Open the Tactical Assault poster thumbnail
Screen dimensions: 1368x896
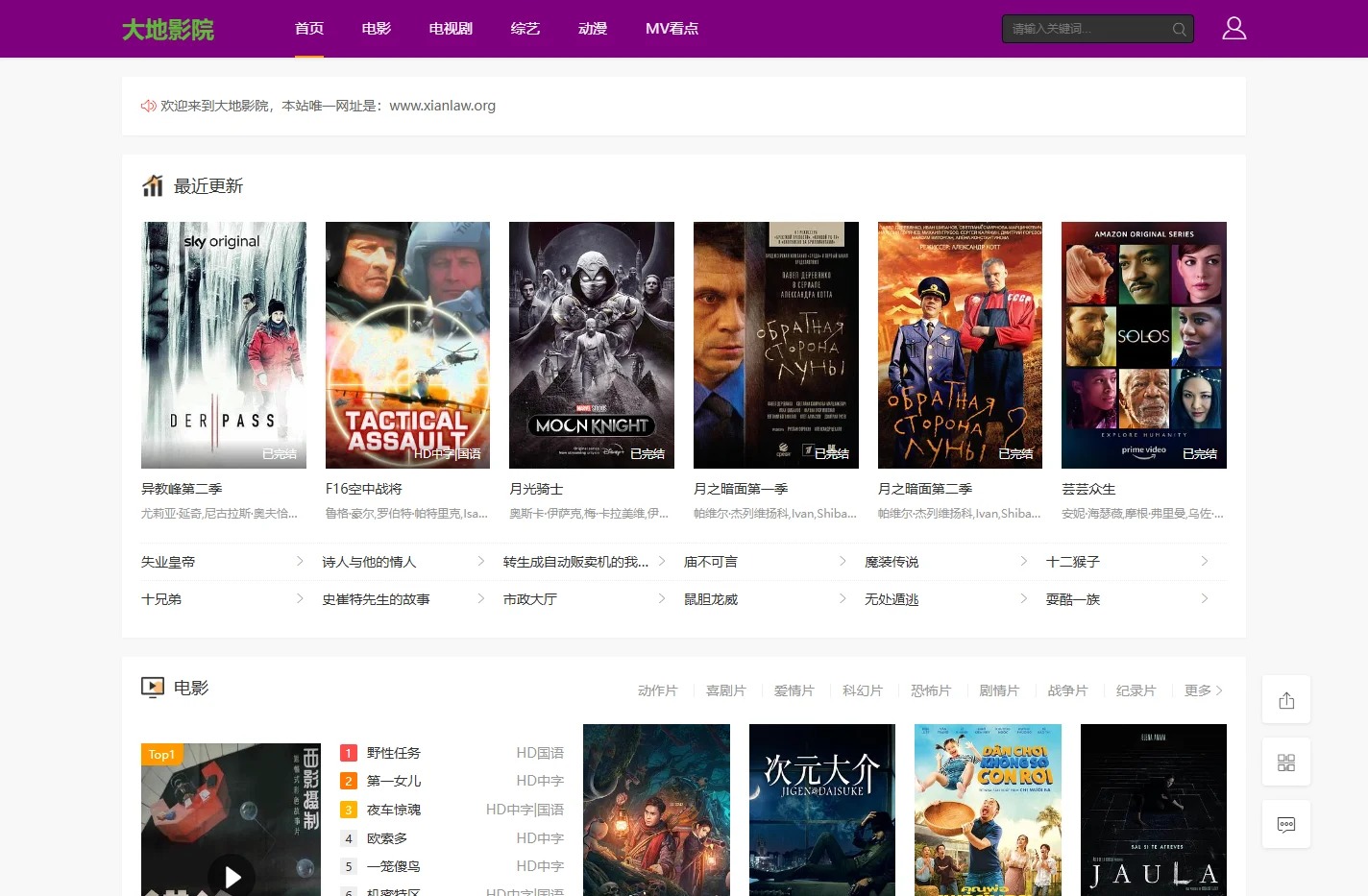click(x=407, y=346)
